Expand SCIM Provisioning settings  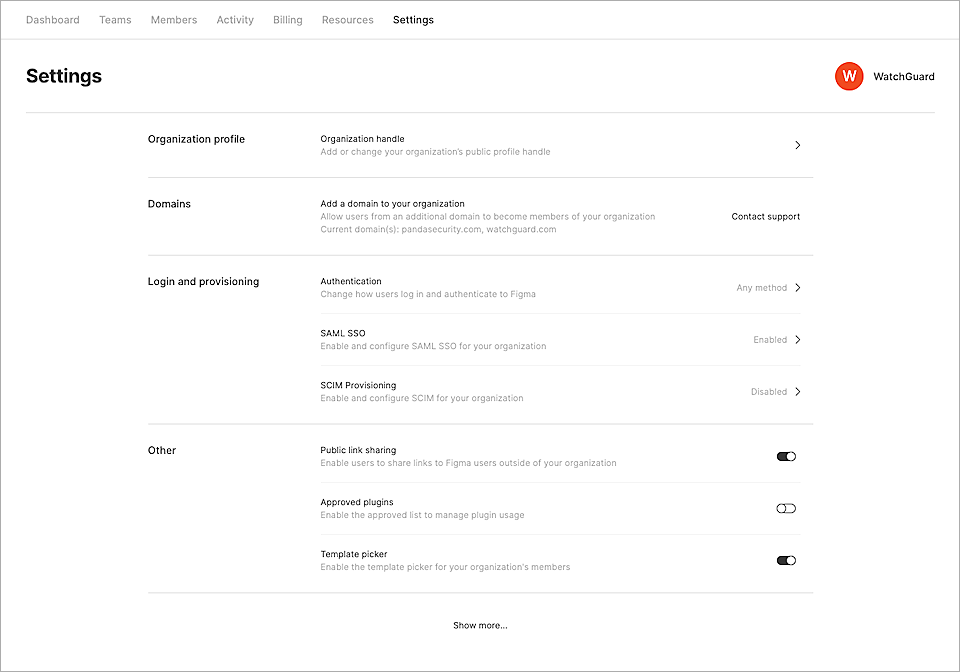pyautogui.click(x=797, y=391)
